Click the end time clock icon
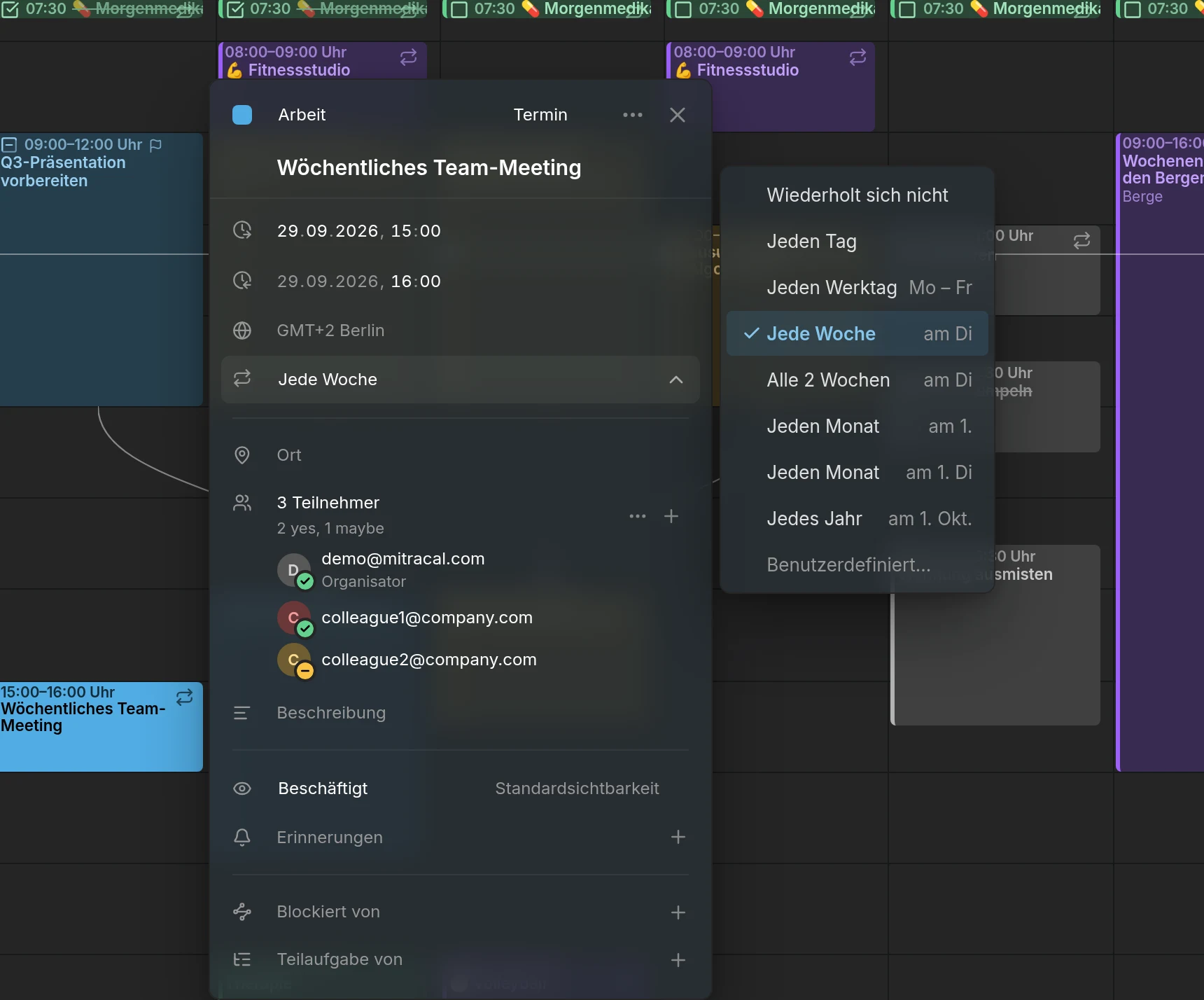The image size is (1204, 1000). click(x=242, y=281)
